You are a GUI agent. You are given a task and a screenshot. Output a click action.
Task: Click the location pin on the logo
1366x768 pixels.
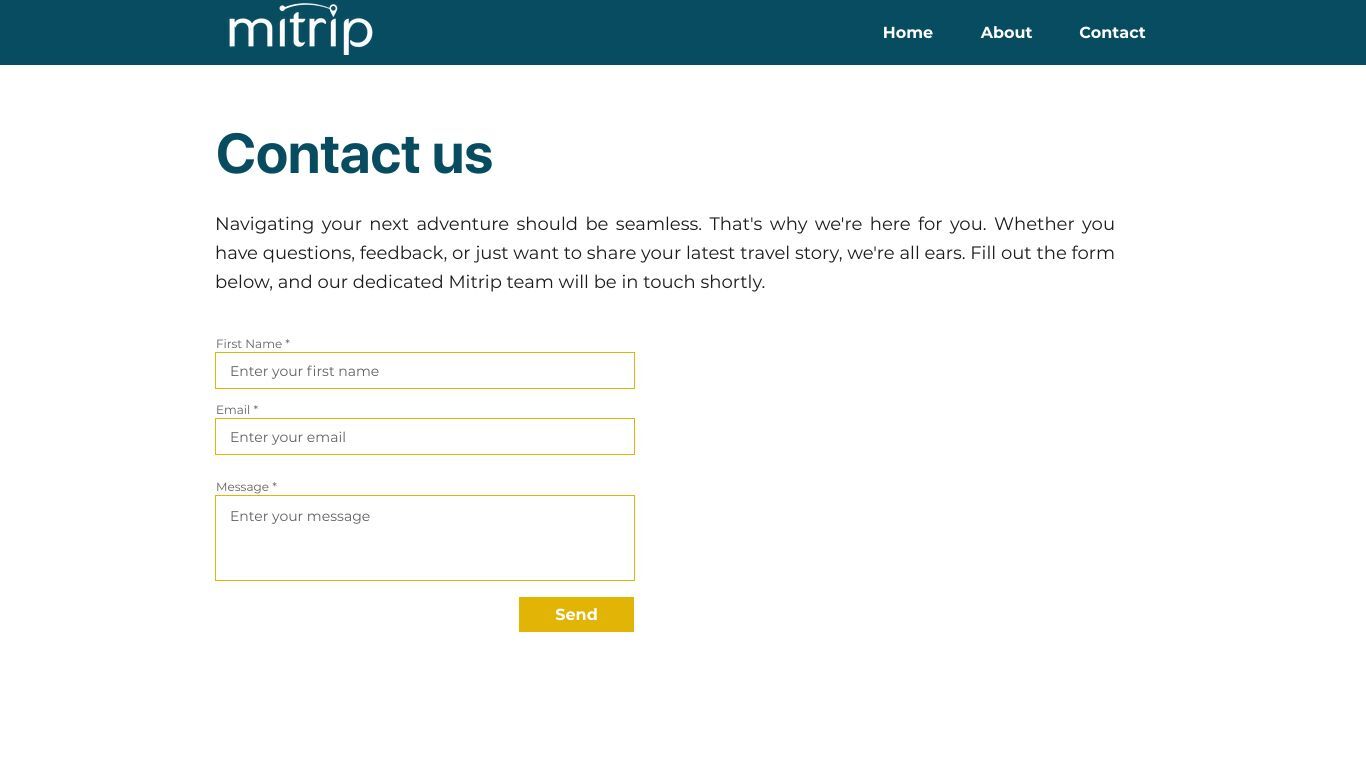(x=332, y=9)
